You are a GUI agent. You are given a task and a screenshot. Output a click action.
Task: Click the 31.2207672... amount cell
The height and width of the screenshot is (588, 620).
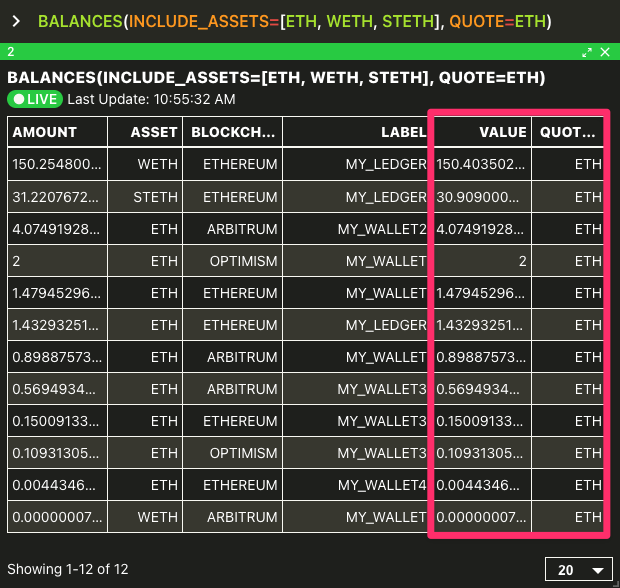coord(57,197)
